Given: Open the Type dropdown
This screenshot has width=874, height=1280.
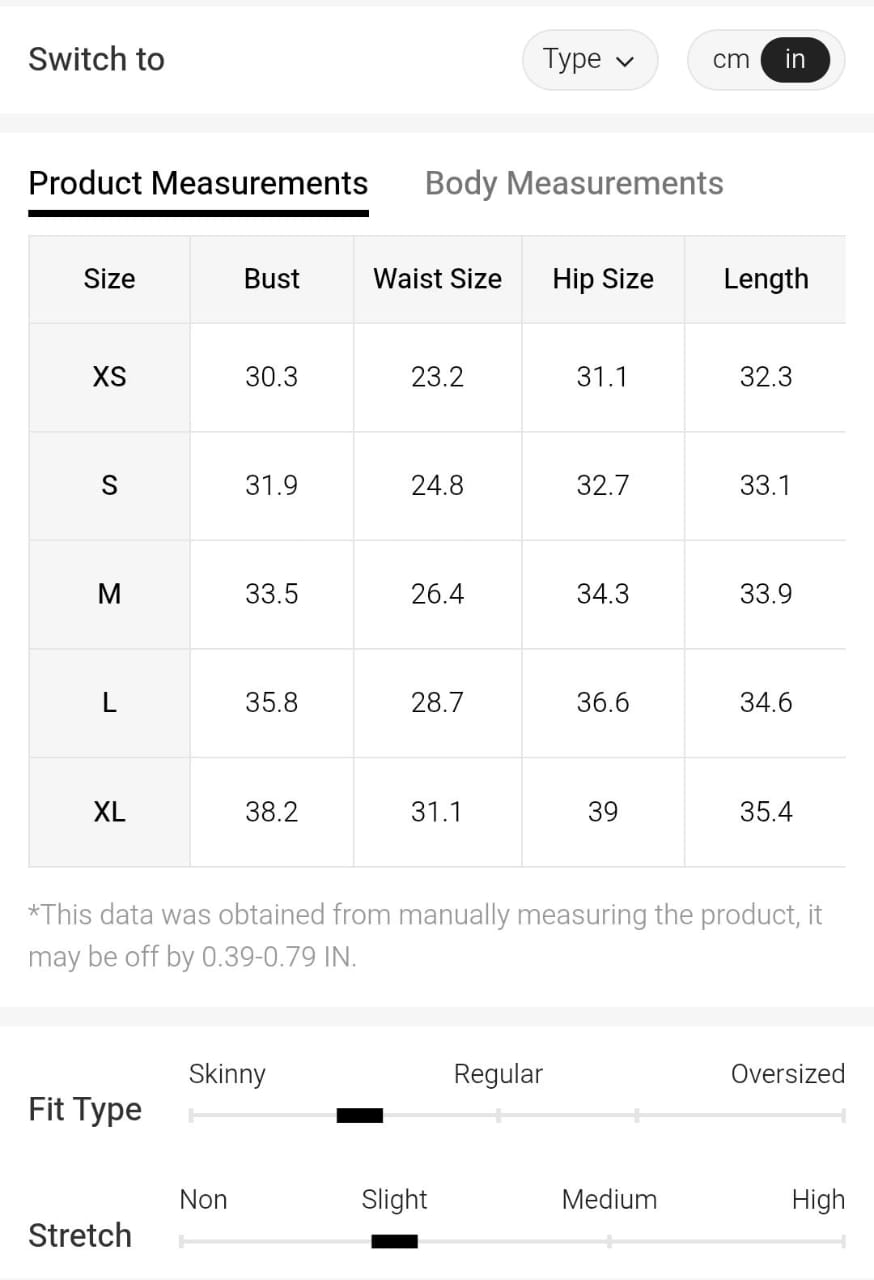Looking at the screenshot, I should 589,60.
